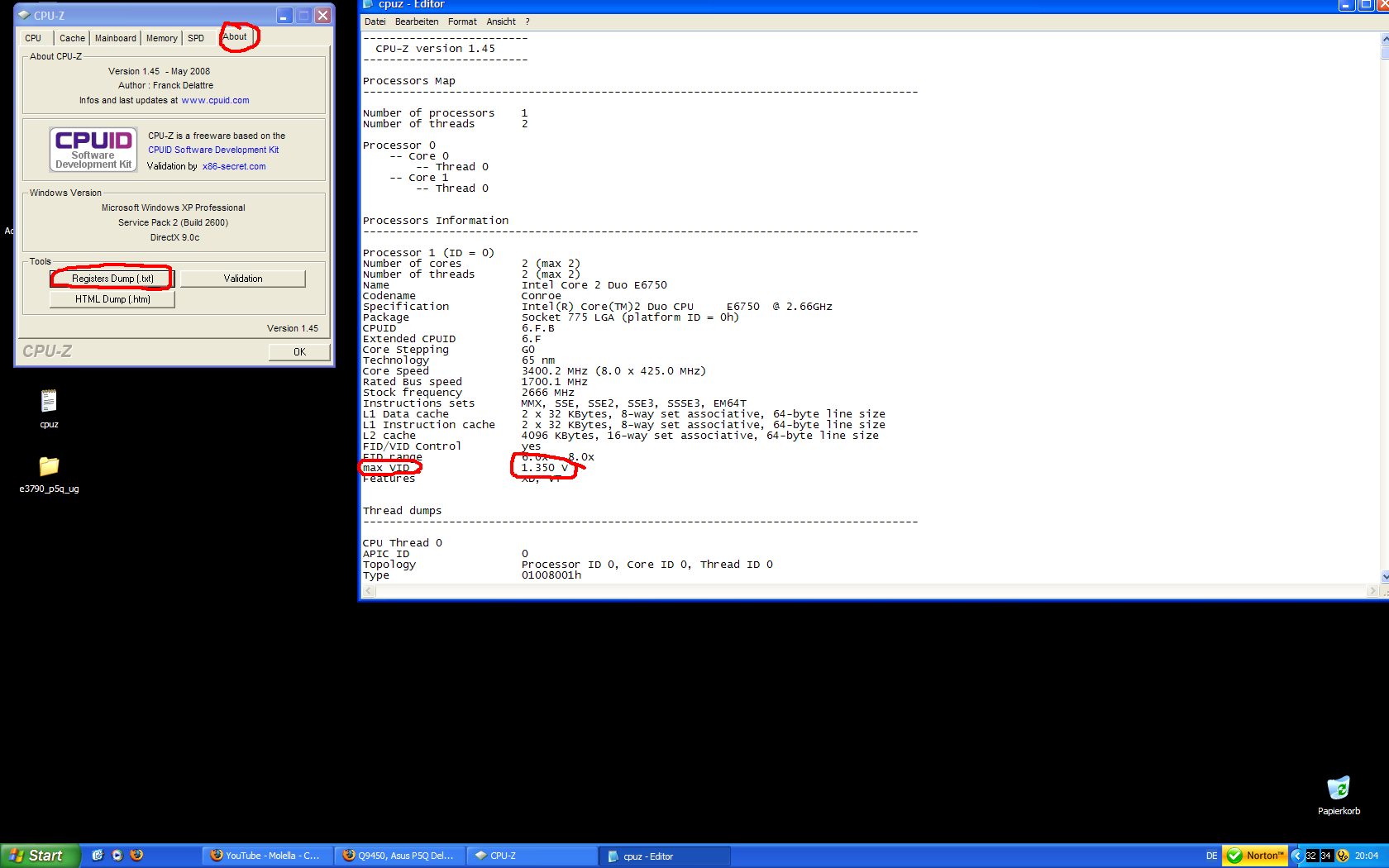The image size is (1389, 868).
Task: Open Format menu in Editor
Action: (x=462, y=21)
